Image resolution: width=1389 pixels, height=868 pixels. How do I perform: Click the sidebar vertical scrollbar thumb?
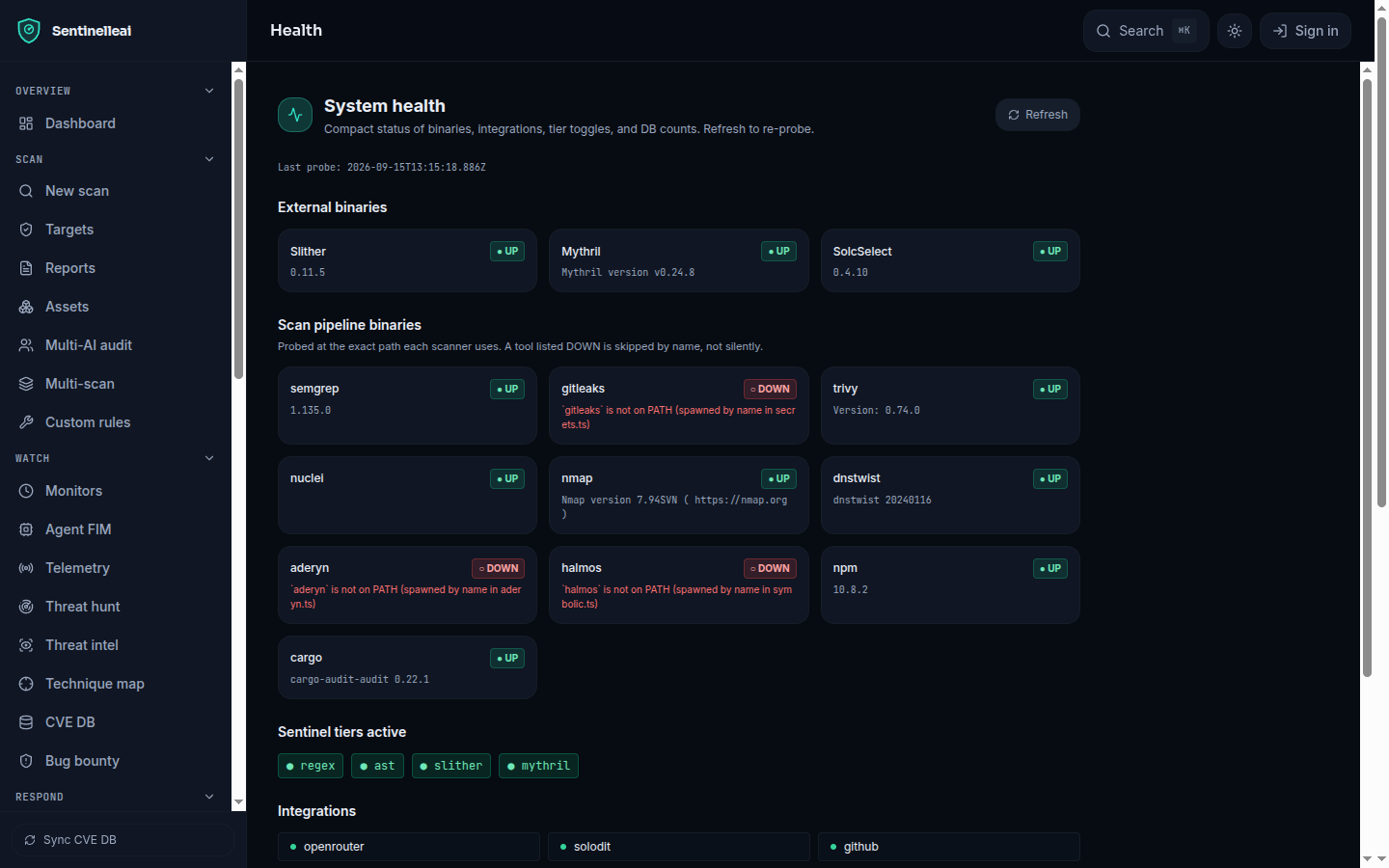tap(238, 230)
